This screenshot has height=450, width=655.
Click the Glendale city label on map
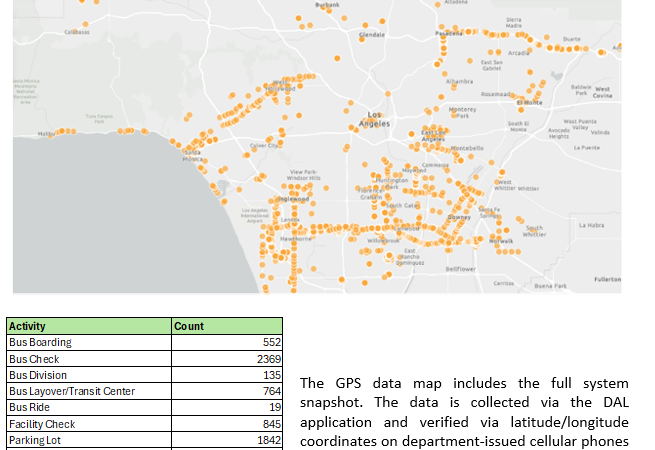[374, 35]
